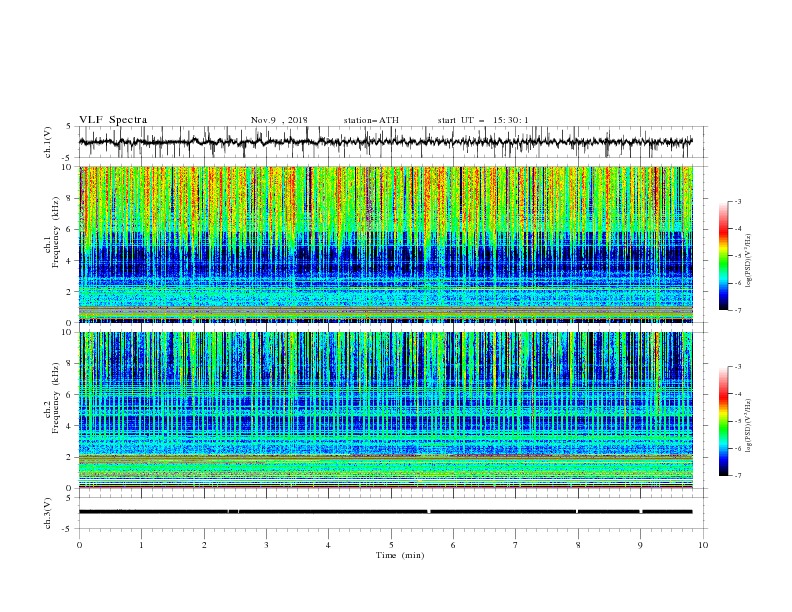Click the '10' tick on the time axis
The image size is (792, 612).
coord(703,545)
